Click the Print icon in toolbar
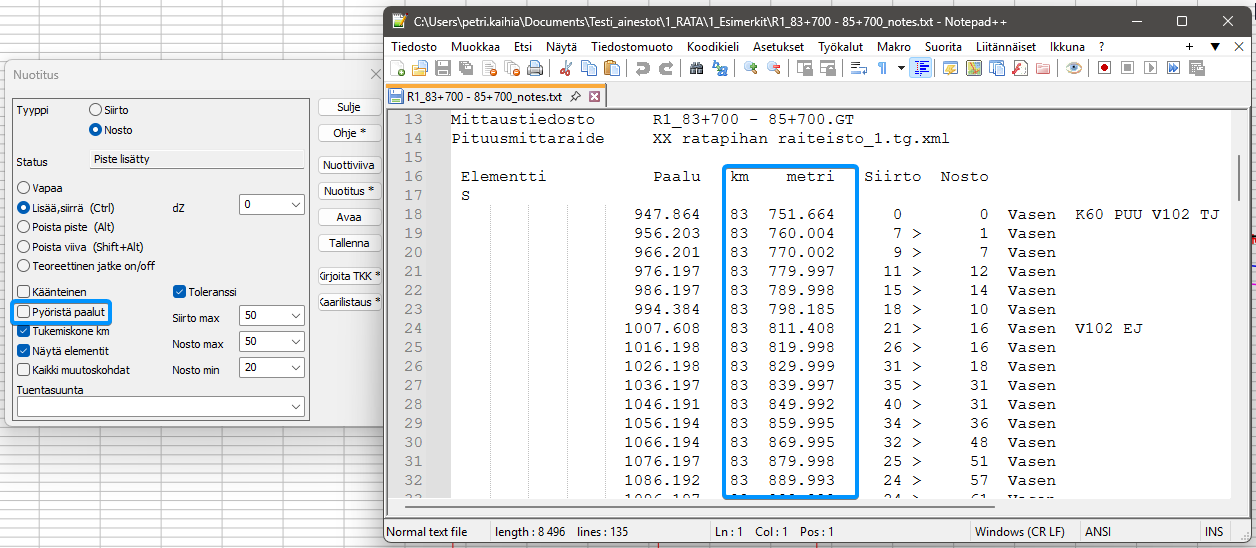 pyautogui.click(x=535, y=68)
